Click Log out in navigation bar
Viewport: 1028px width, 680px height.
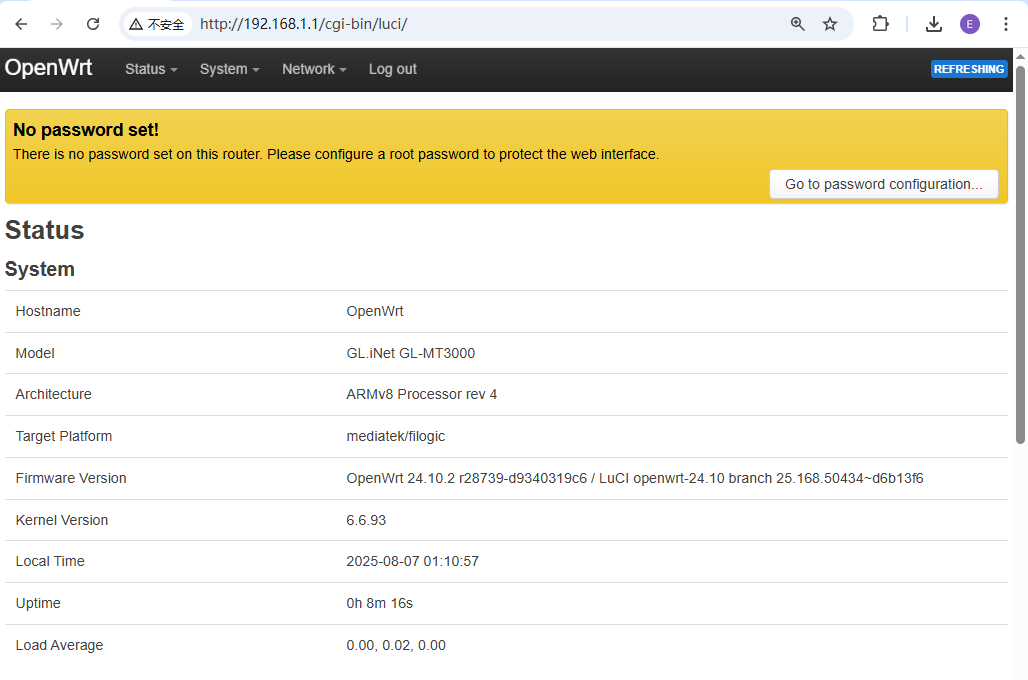392,69
